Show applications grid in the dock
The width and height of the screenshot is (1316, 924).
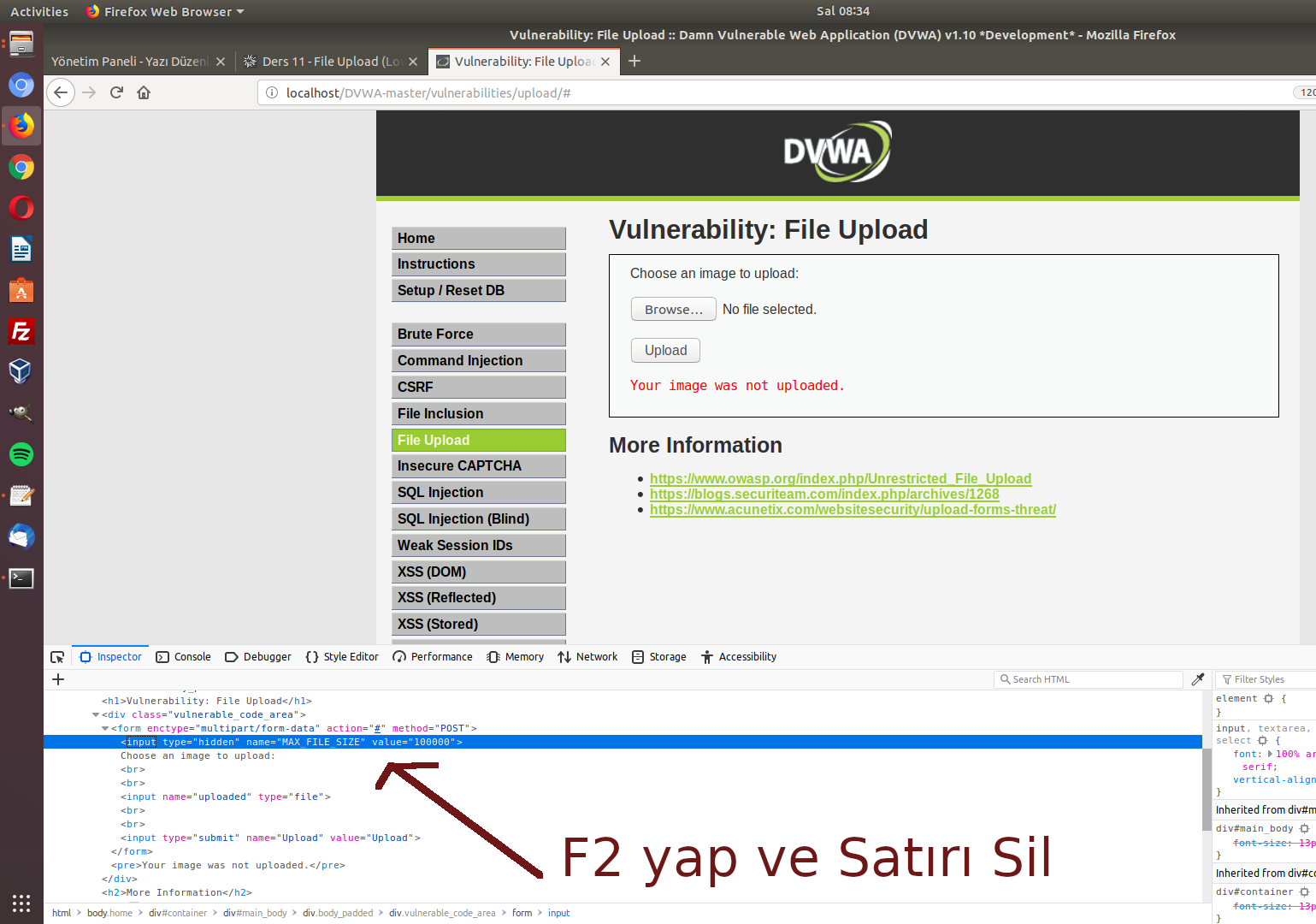tap(21, 903)
